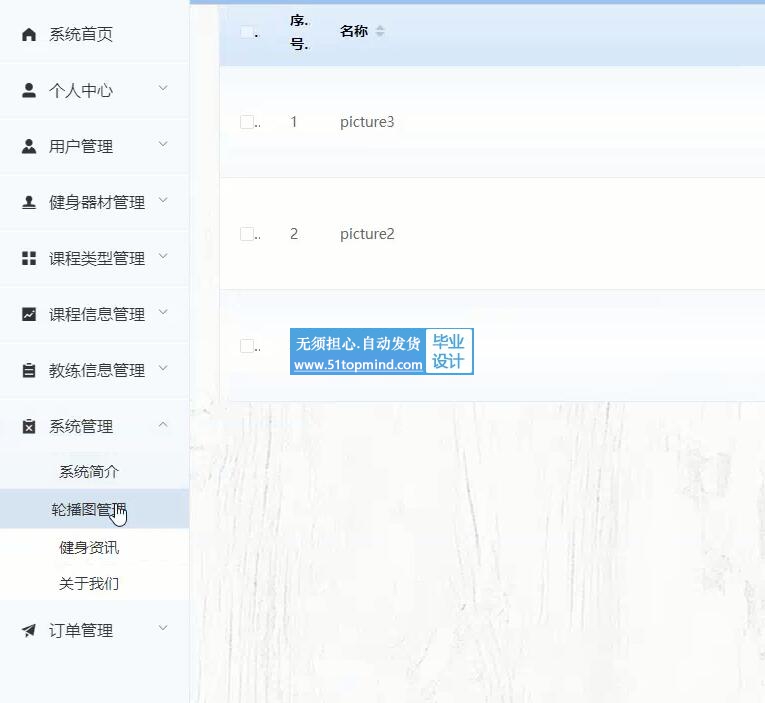Expand the 课程信息管理 menu chevron
Image resolution: width=765 pixels, height=703 pixels.
click(x=163, y=312)
